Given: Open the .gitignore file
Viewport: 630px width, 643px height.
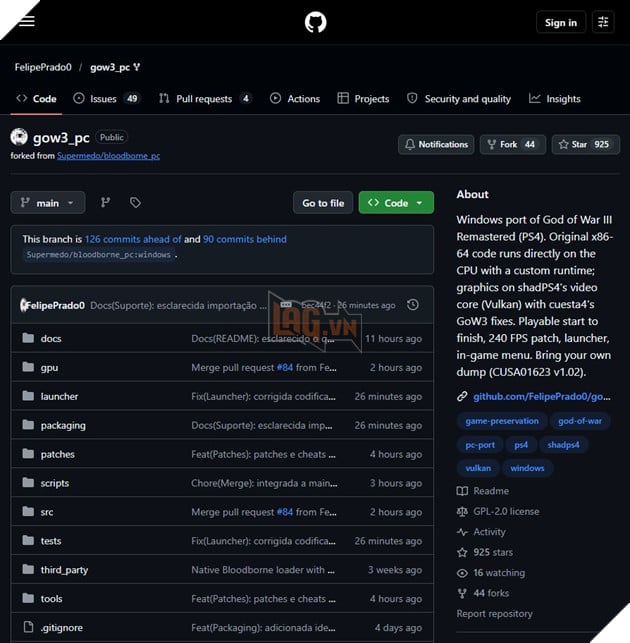Looking at the screenshot, I should coord(62,628).
